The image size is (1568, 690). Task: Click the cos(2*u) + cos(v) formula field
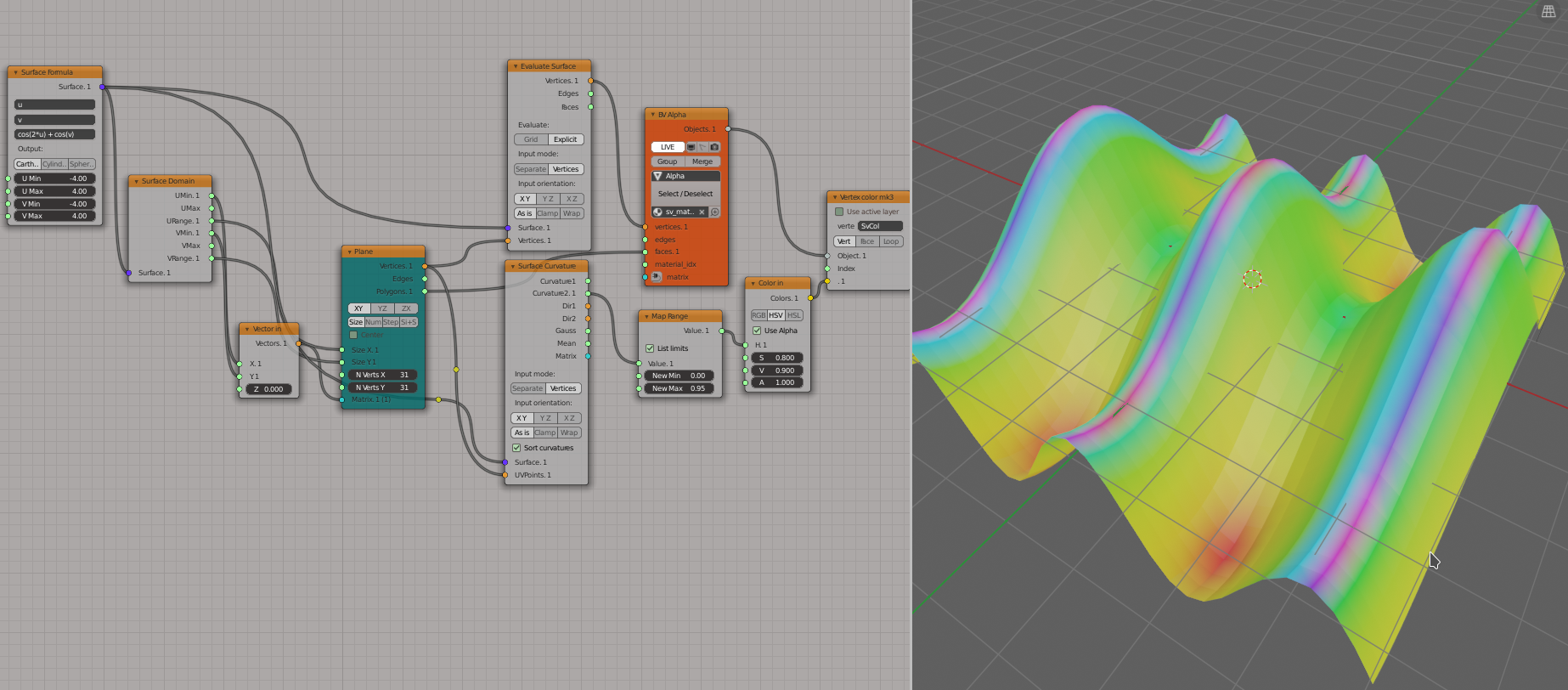[55, 134]
